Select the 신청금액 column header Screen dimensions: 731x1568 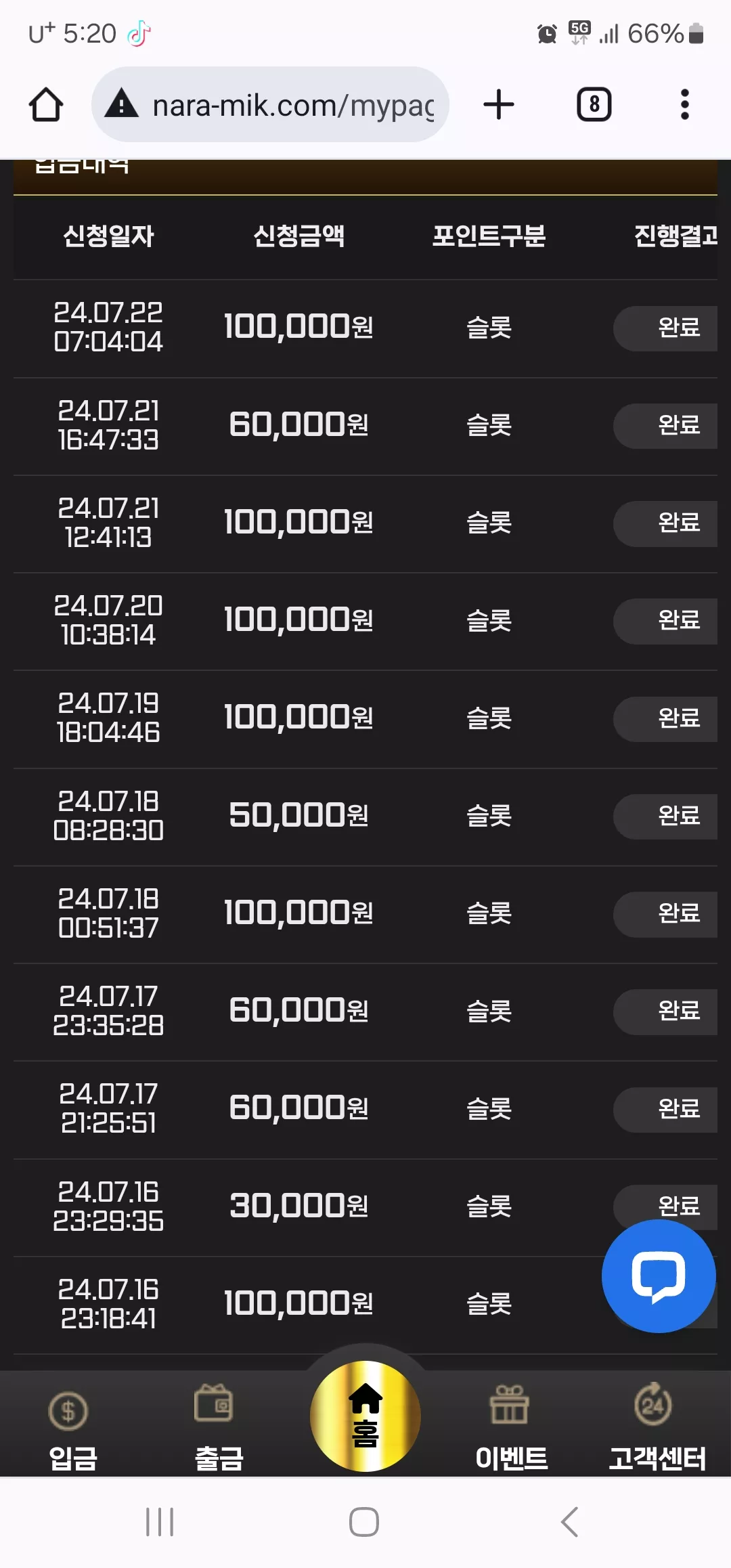[298, 236]
